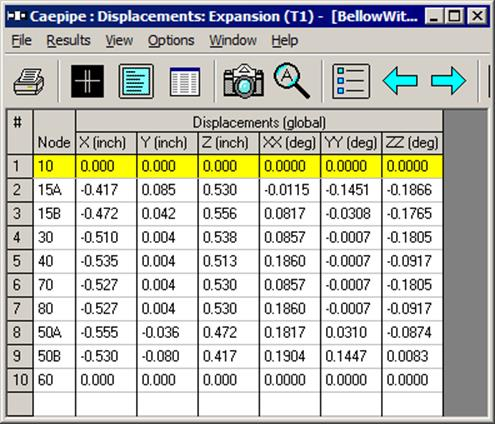Open the View menu
Screen dimensions: 495x424
click(x=119, y=41)
